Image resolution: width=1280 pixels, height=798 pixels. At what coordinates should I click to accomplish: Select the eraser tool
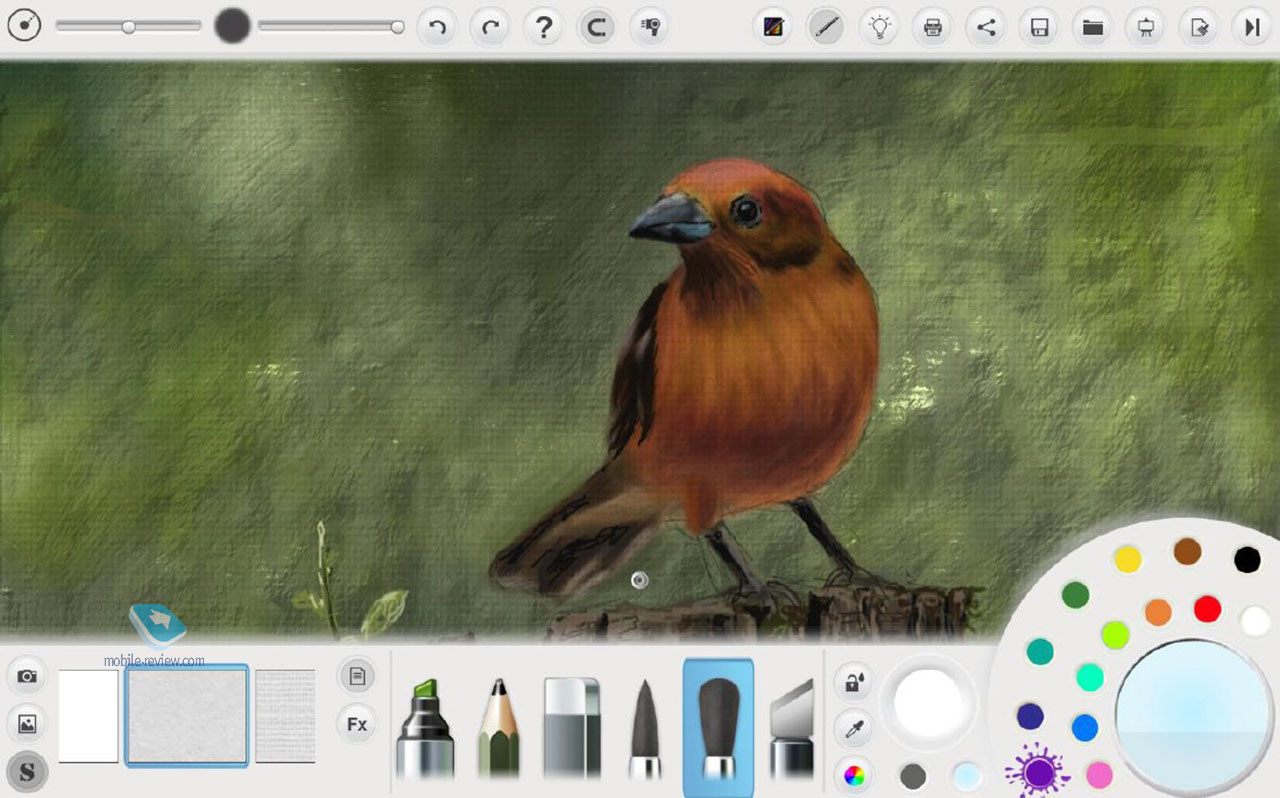pyautogui.click(x=571, y=728)
